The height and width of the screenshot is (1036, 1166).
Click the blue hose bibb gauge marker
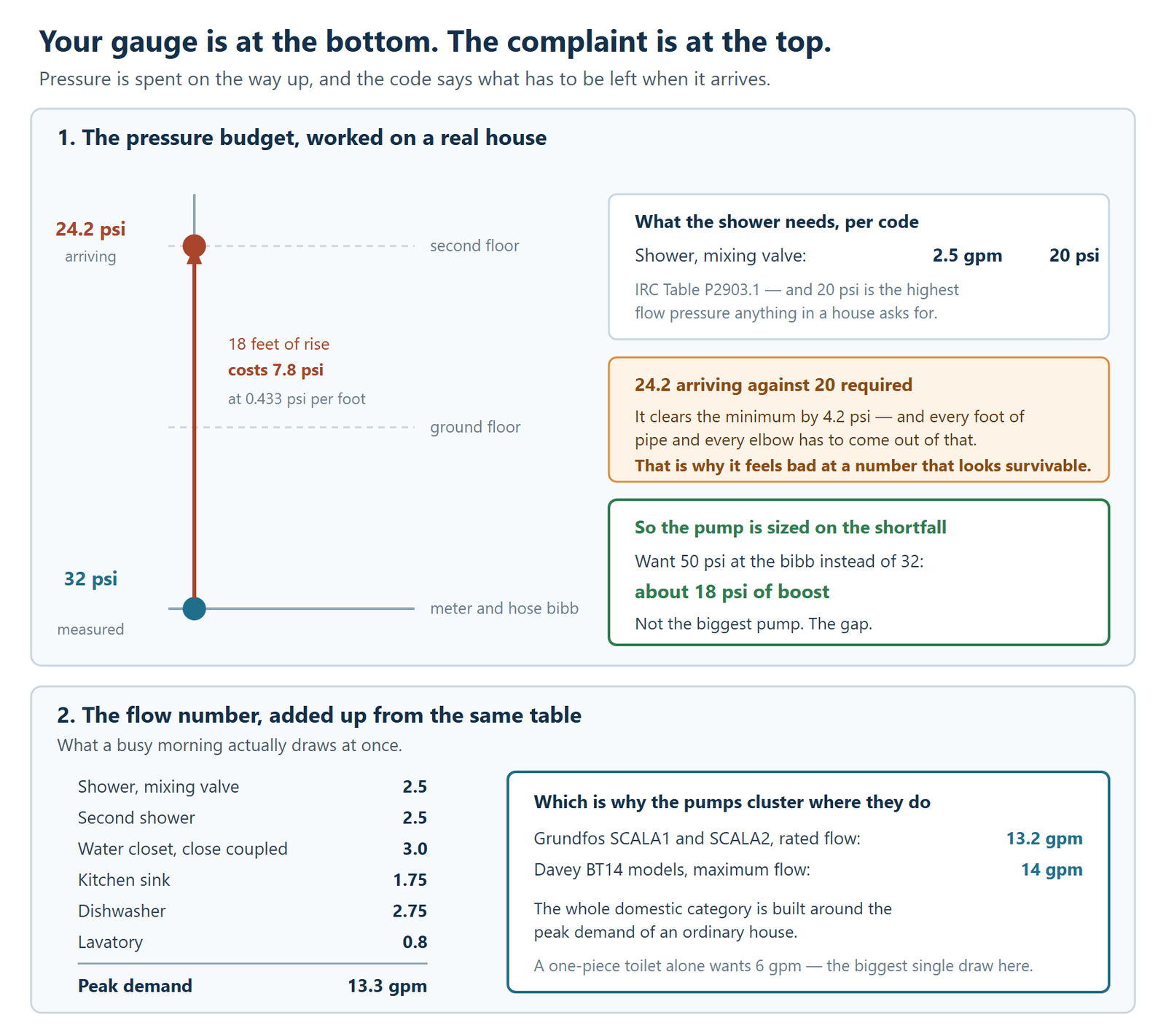pos(194,608)
